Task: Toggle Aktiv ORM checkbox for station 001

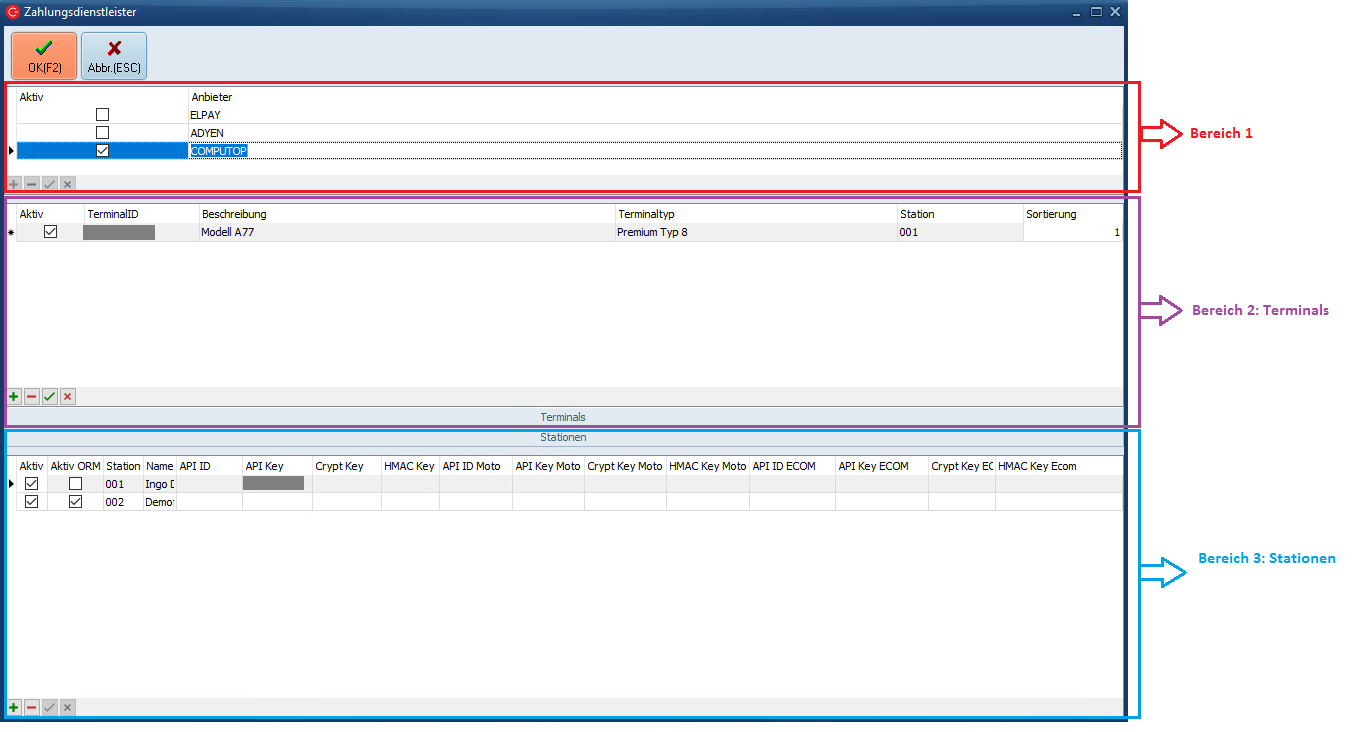Action: [75, 484]
